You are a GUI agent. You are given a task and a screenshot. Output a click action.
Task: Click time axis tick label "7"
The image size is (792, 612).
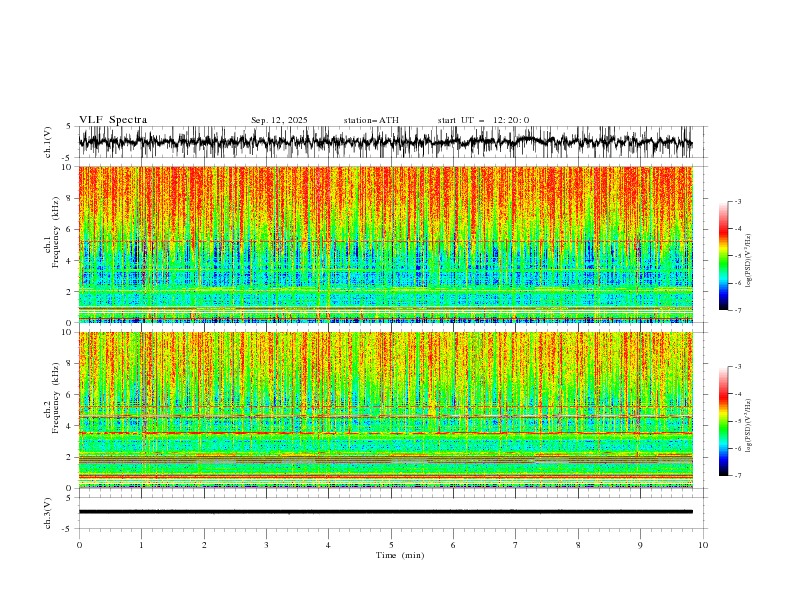(516, 545)
